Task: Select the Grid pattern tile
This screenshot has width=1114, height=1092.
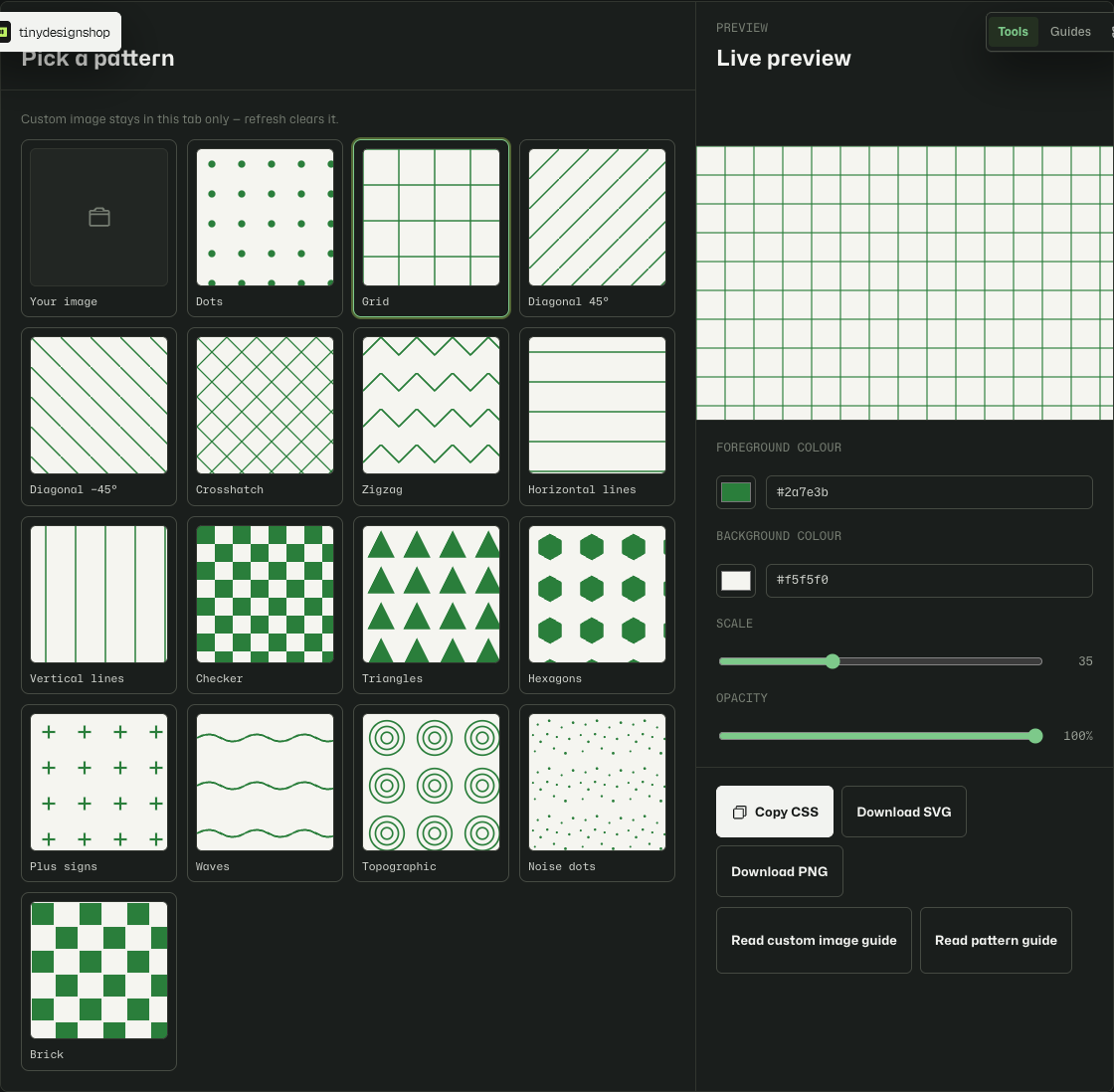Action: 432,228
